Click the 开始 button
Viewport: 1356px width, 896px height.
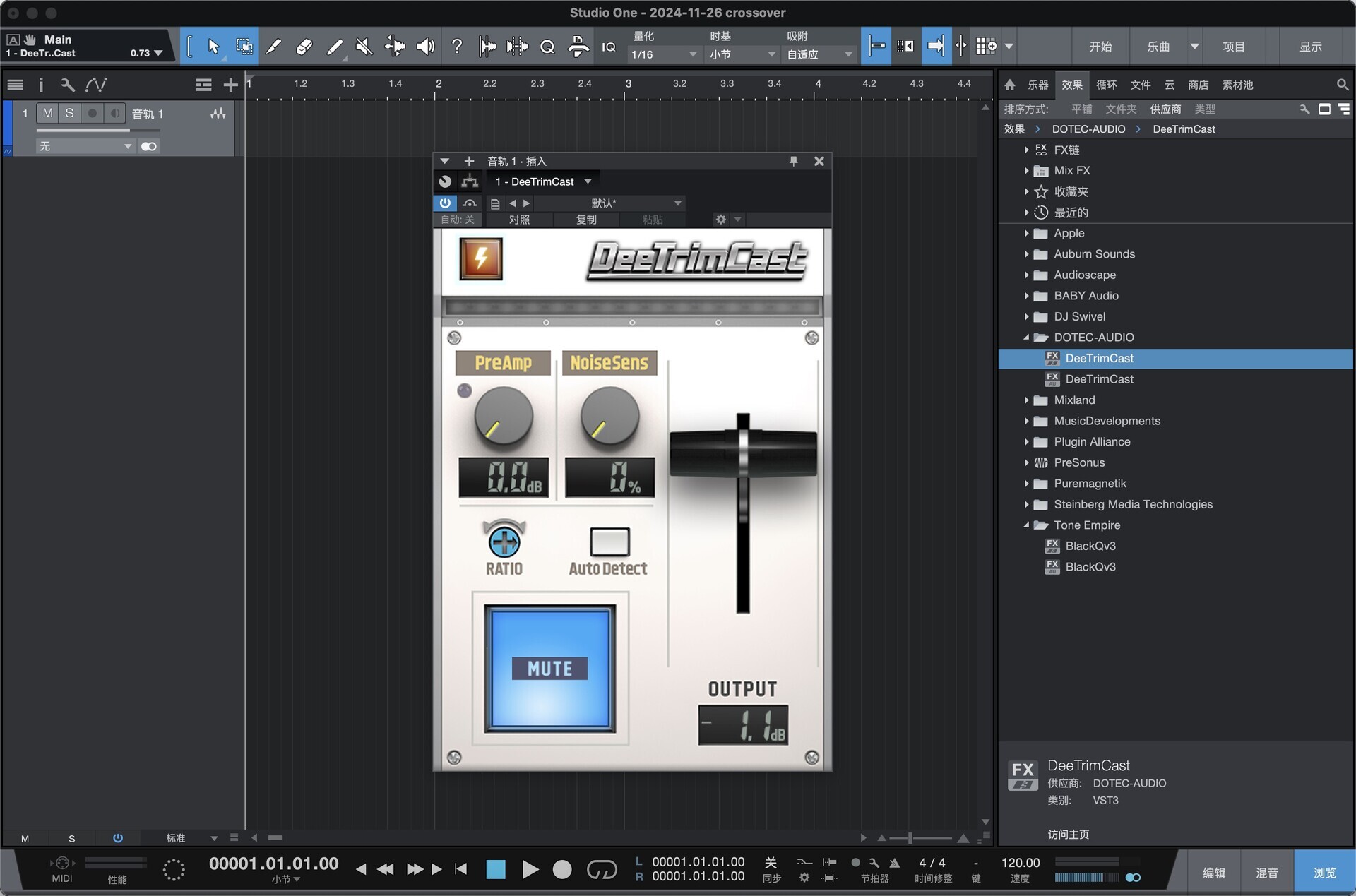pyautogui.click(x=1100, y=47)
